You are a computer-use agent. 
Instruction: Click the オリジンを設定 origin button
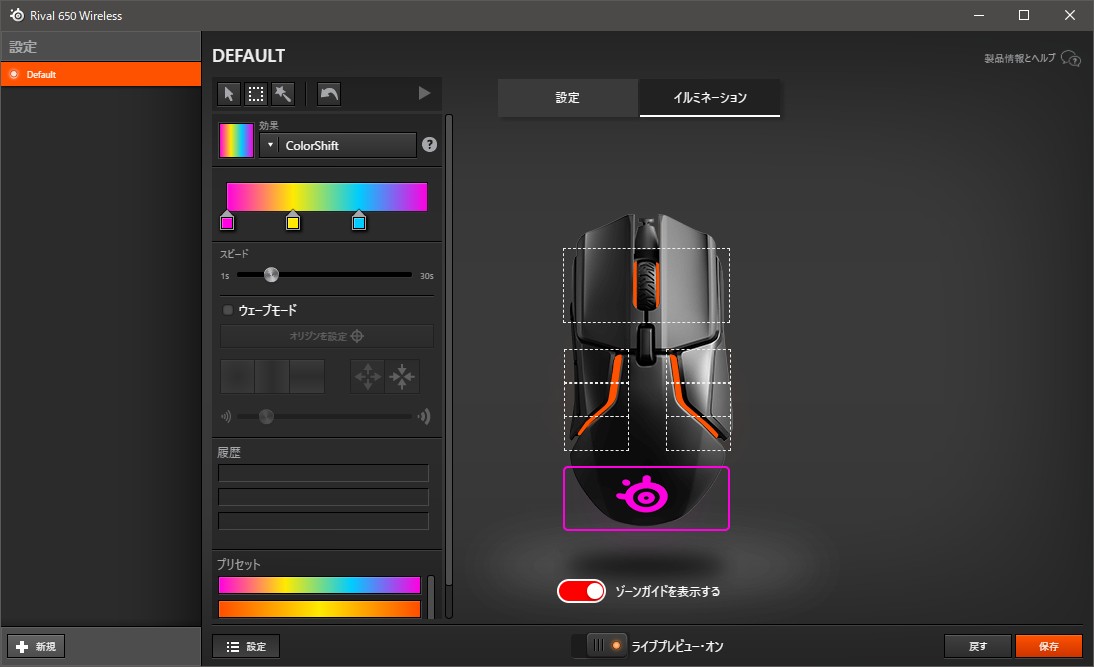327,336
